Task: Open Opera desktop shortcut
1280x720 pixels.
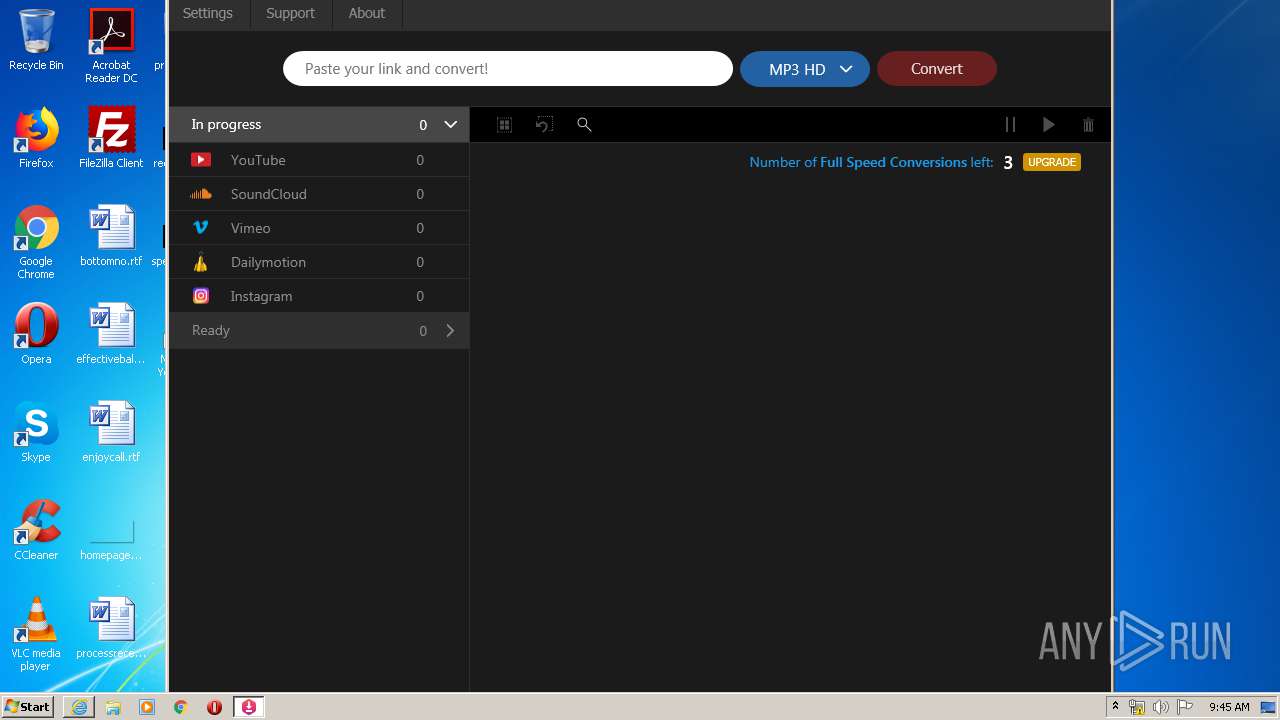Action: 36,334
